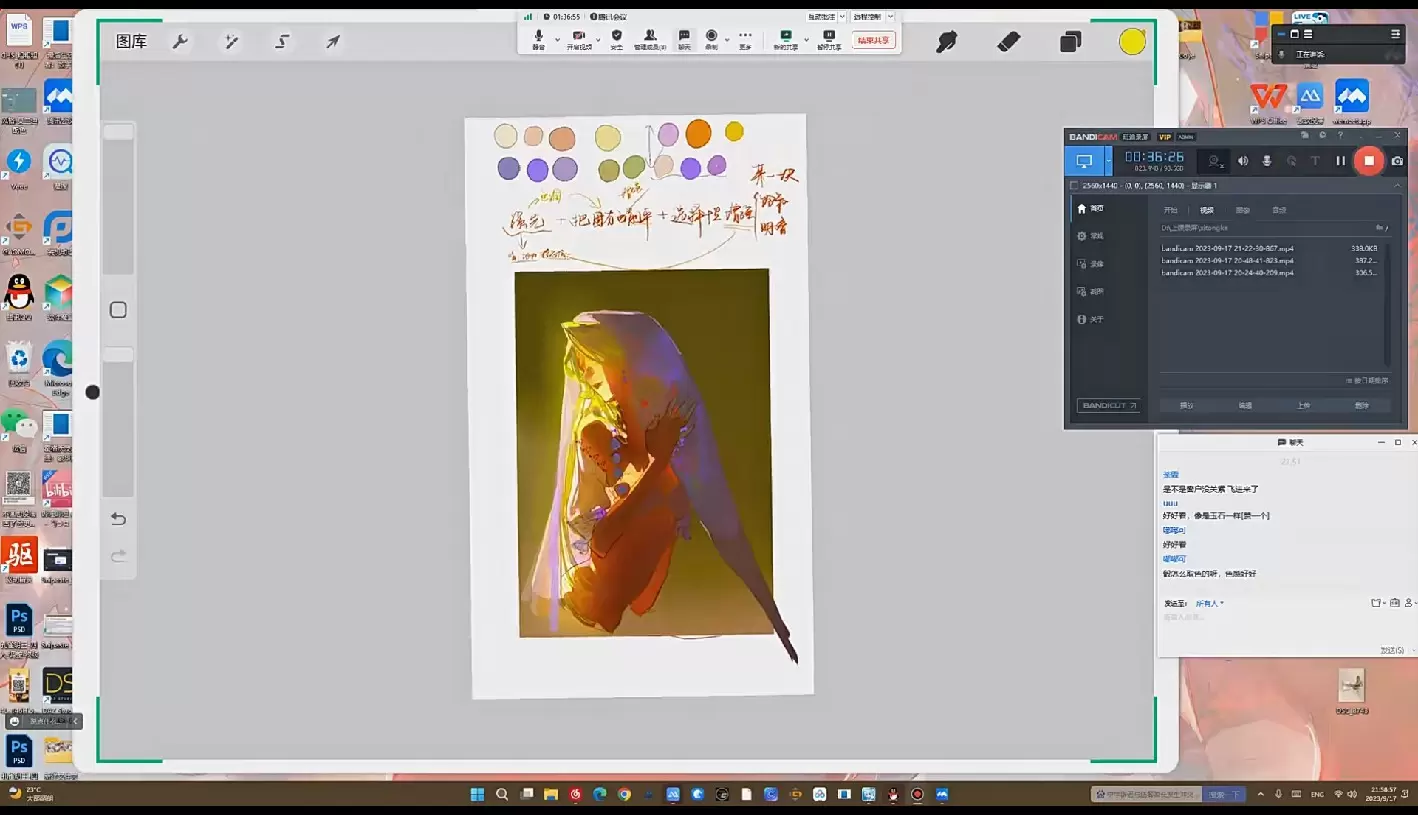Select Bandicam screen recording mode
1418x815 pixels.
[1084, 161]
